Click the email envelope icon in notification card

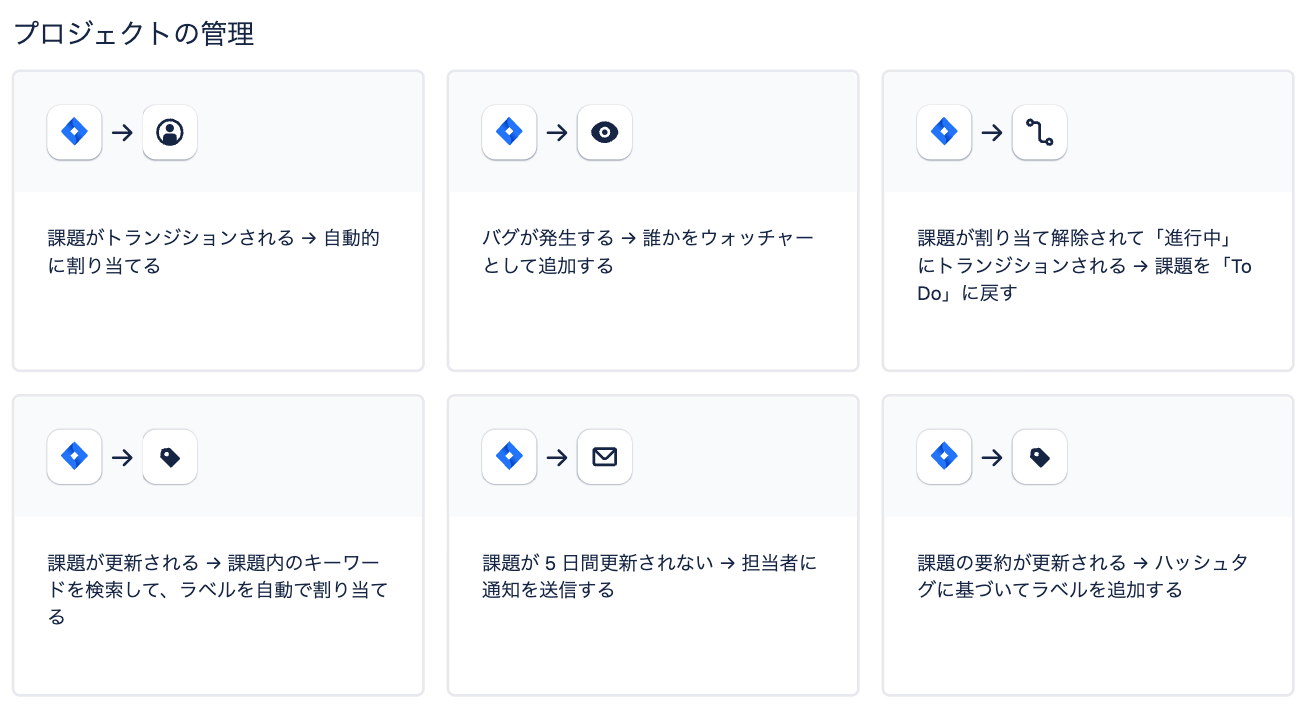(605, 457)
